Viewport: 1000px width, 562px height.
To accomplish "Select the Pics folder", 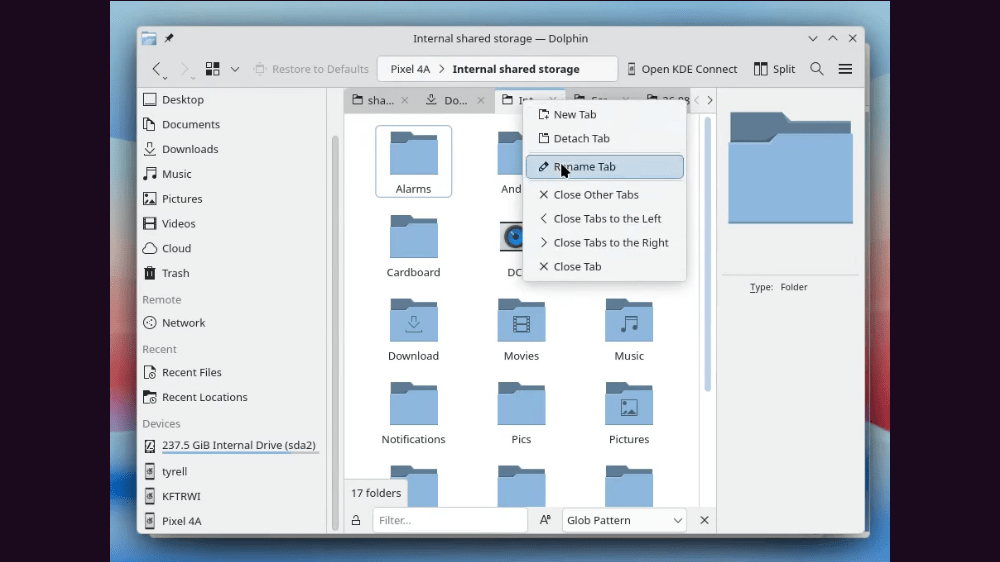I will [x=521, y=413].
